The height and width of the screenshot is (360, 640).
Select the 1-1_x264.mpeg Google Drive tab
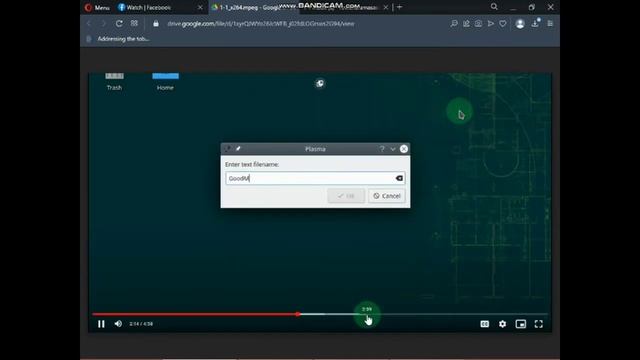[253, 7]
